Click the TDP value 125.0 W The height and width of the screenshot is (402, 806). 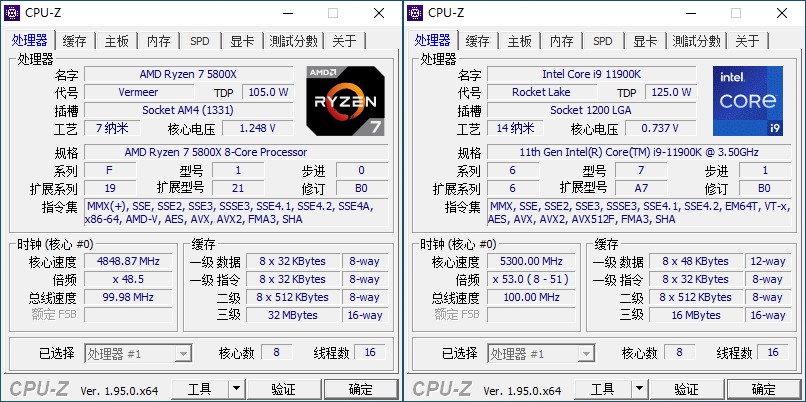pos(671,92)
